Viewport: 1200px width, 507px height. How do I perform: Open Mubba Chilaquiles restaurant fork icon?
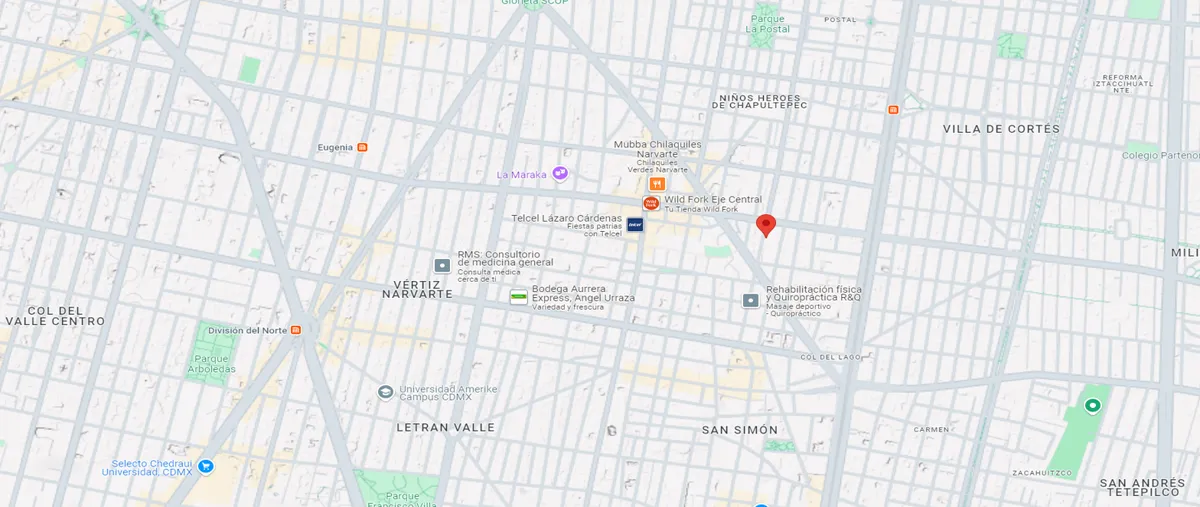657,184
